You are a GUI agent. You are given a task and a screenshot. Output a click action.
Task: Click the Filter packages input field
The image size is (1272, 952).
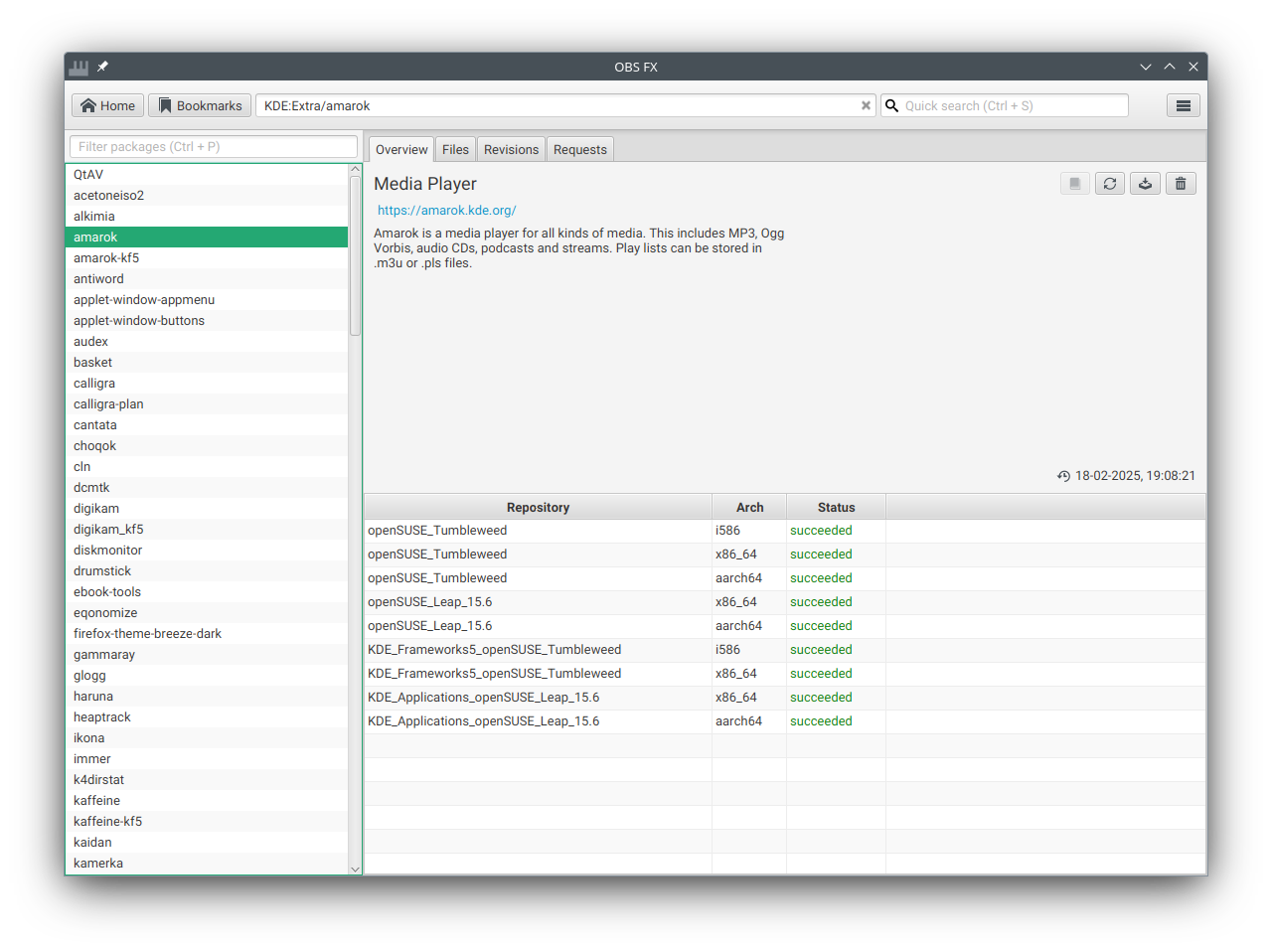pos(214,146)
